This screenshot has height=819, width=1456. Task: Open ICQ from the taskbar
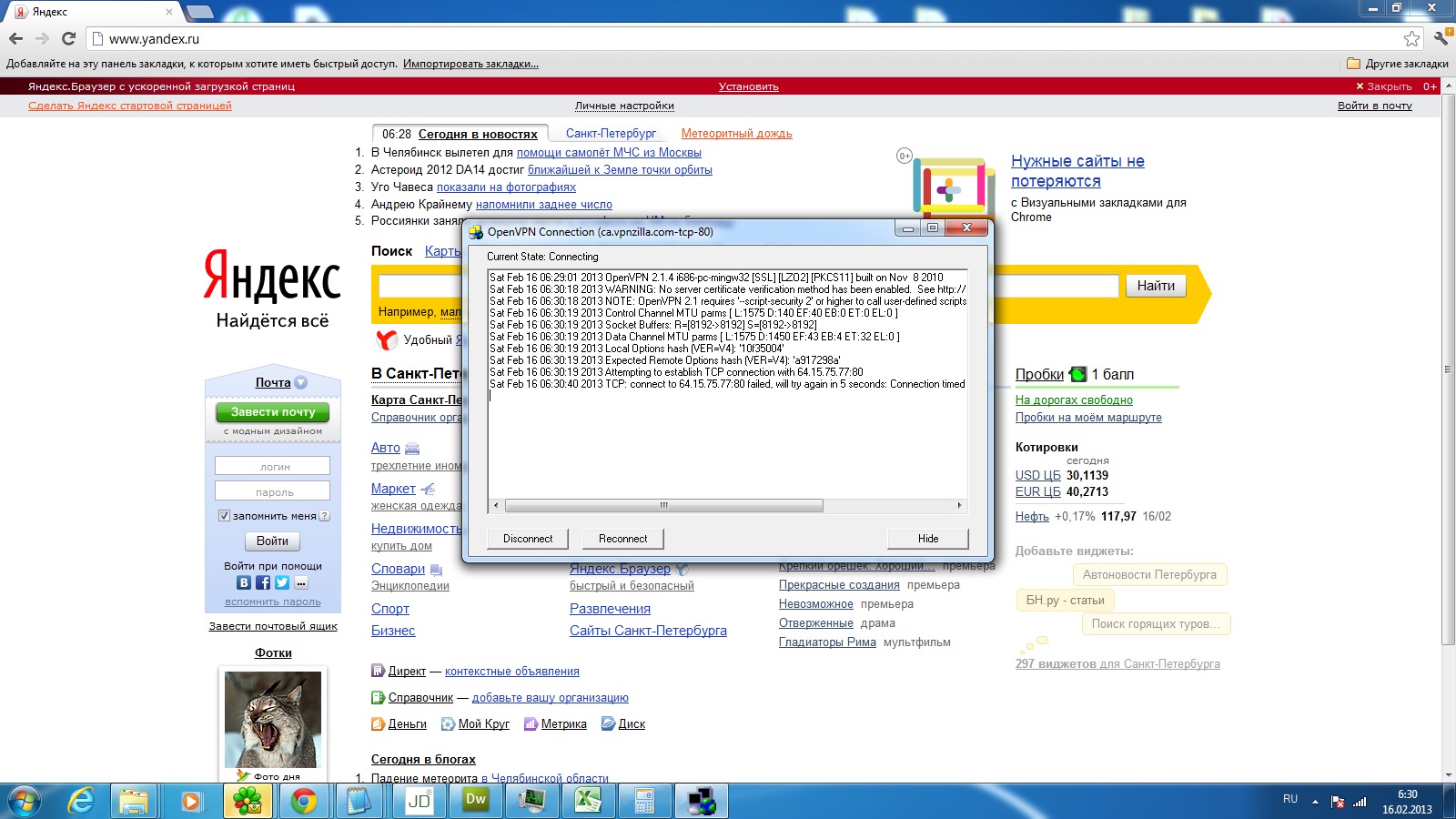(x=248, y=801)
